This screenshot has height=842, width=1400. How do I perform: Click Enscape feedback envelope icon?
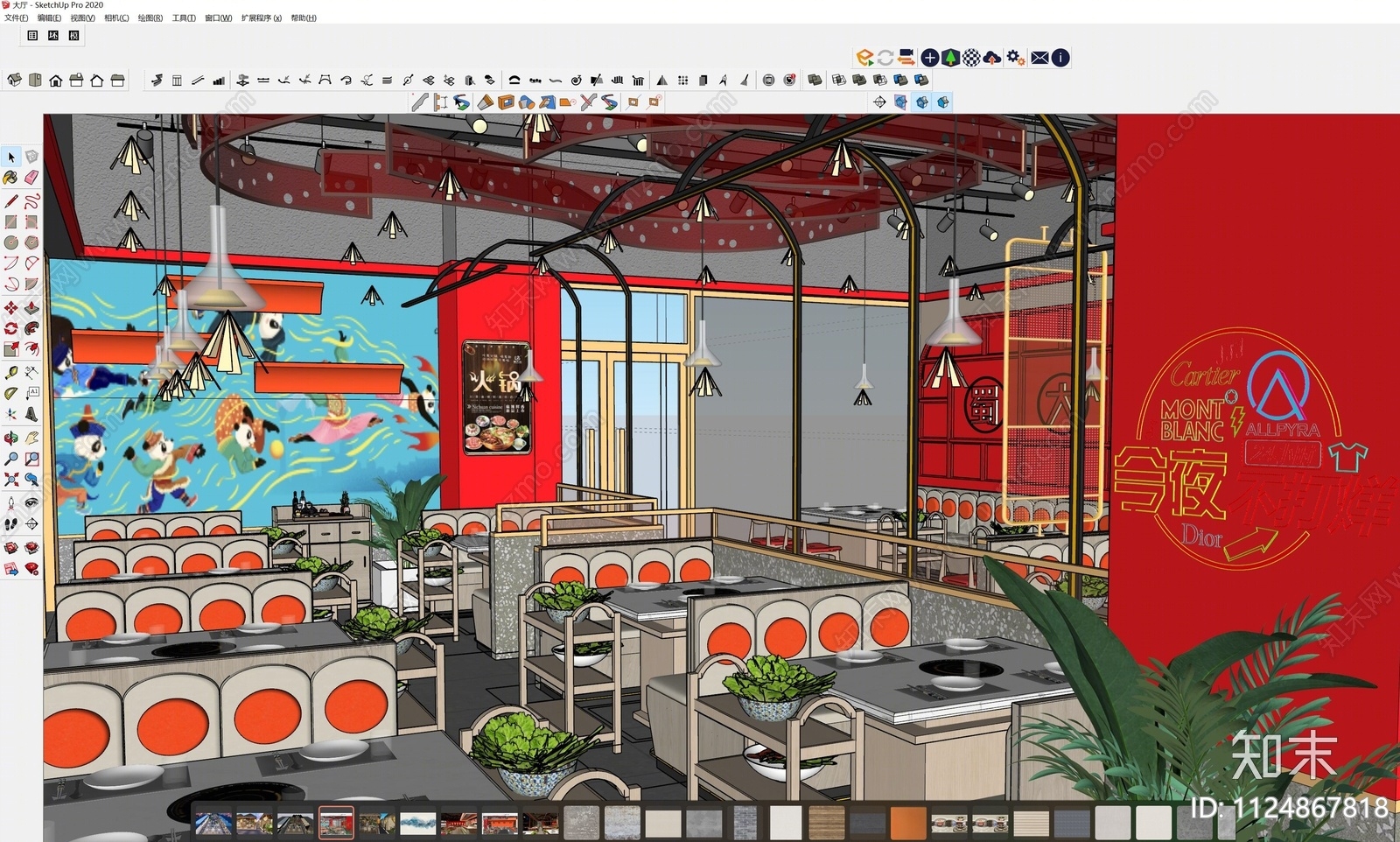click(1039, 58)
